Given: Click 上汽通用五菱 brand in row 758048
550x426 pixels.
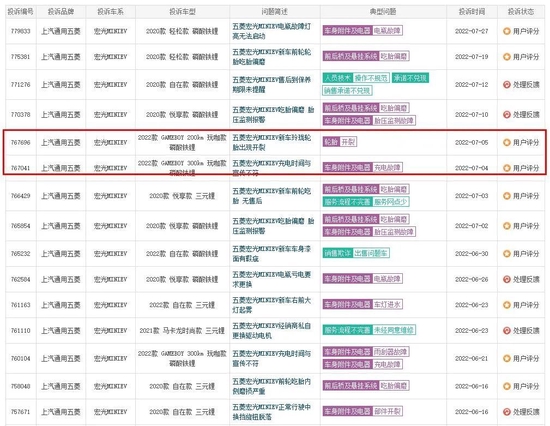Looking at the screenshot, I should coord(61,386).
